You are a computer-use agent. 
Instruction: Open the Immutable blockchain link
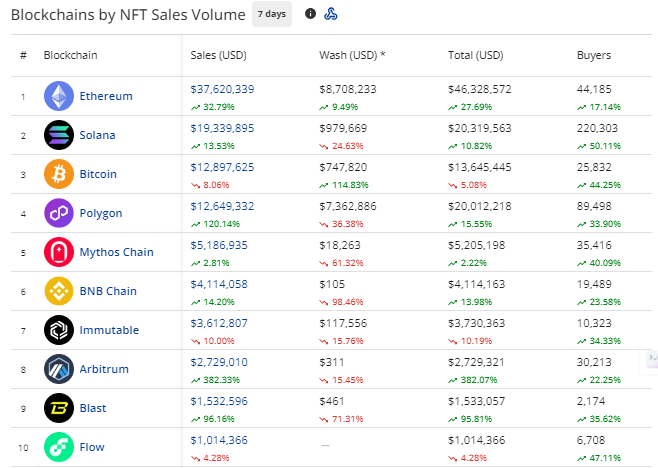(109, 330)
